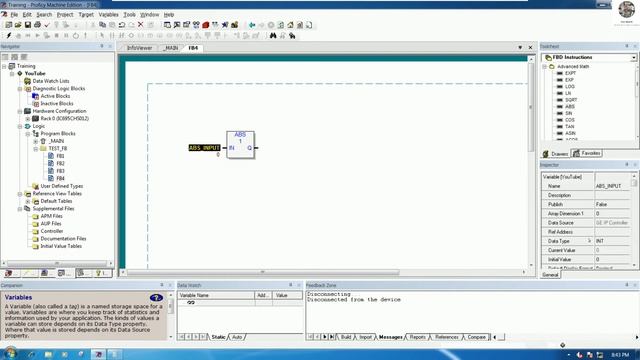Pick the COS instruction in Toolchest
Viewport: 640px width, 360px height.
(x=570, y=120)
